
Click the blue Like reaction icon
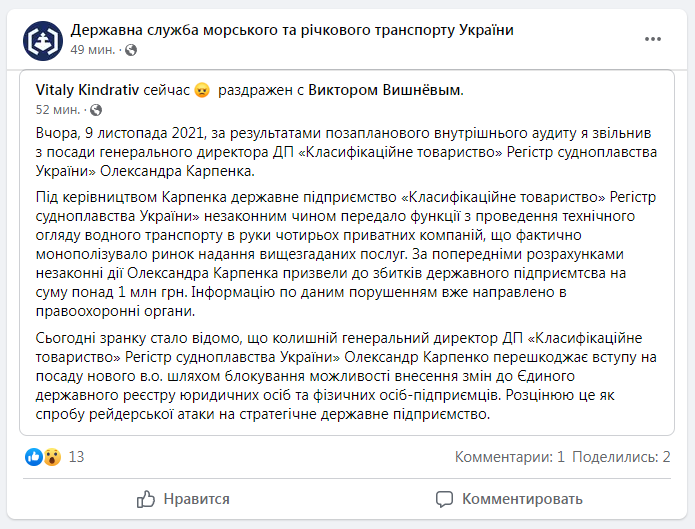[x=35, y=457]
